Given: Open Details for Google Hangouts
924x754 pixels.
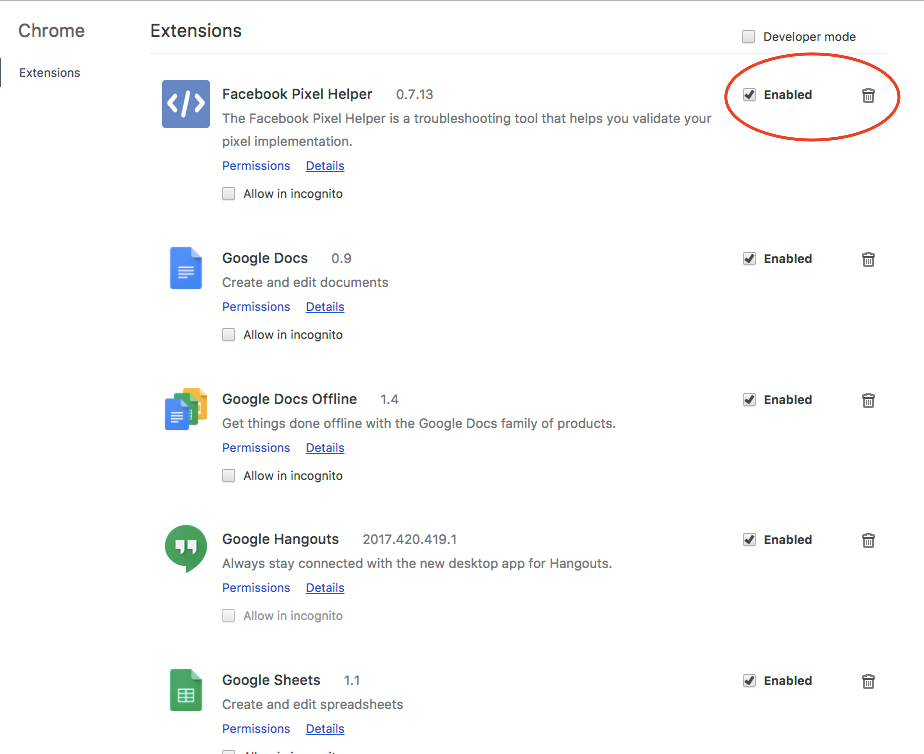Looking at the screenshot, I should tap(325, 587).
